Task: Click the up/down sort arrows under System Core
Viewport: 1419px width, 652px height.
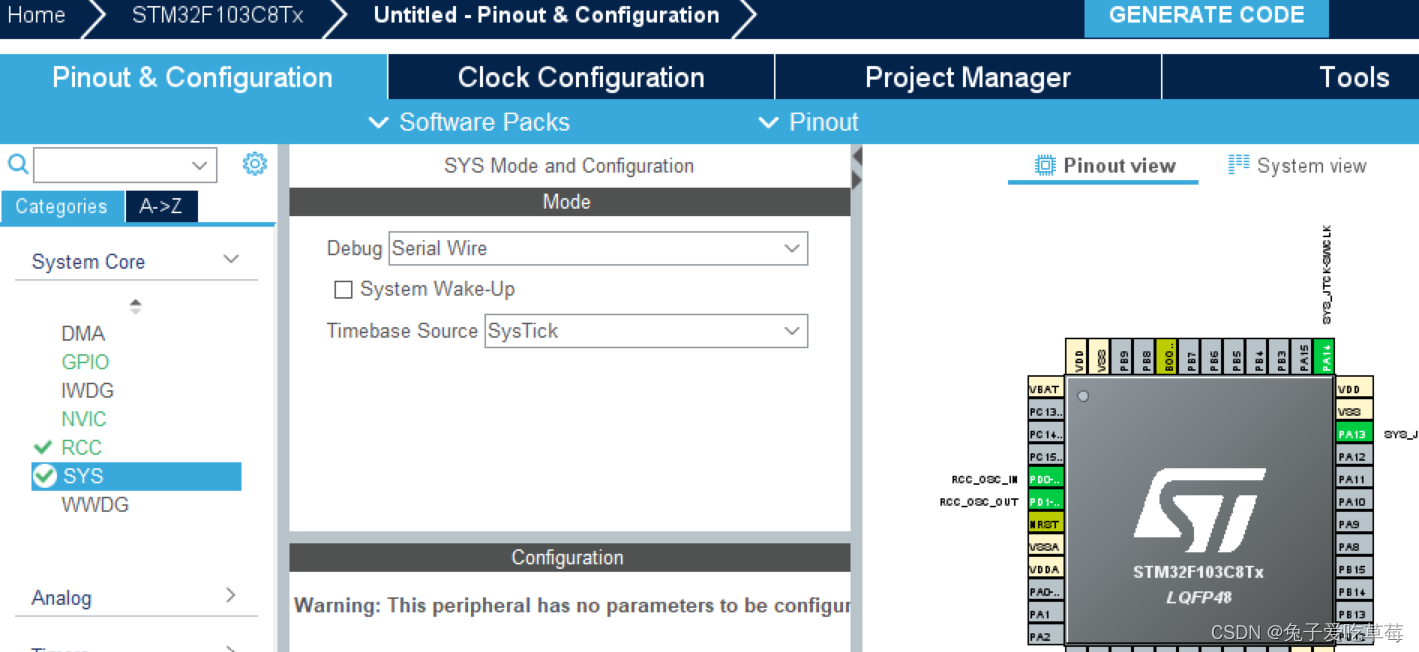Action: (x=135, y=306)
